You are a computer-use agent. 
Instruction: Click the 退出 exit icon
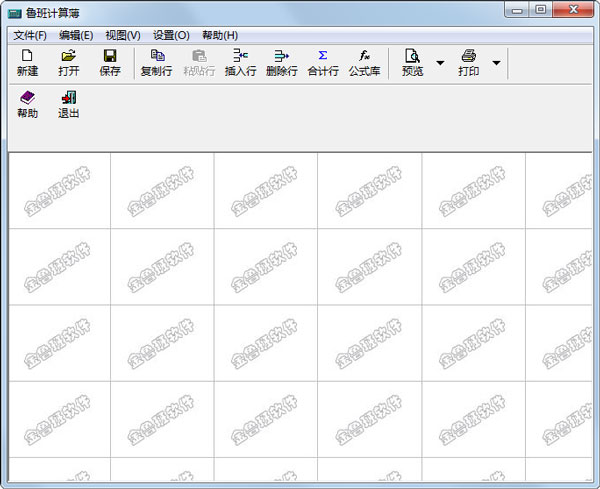click(x=68, y=104)
